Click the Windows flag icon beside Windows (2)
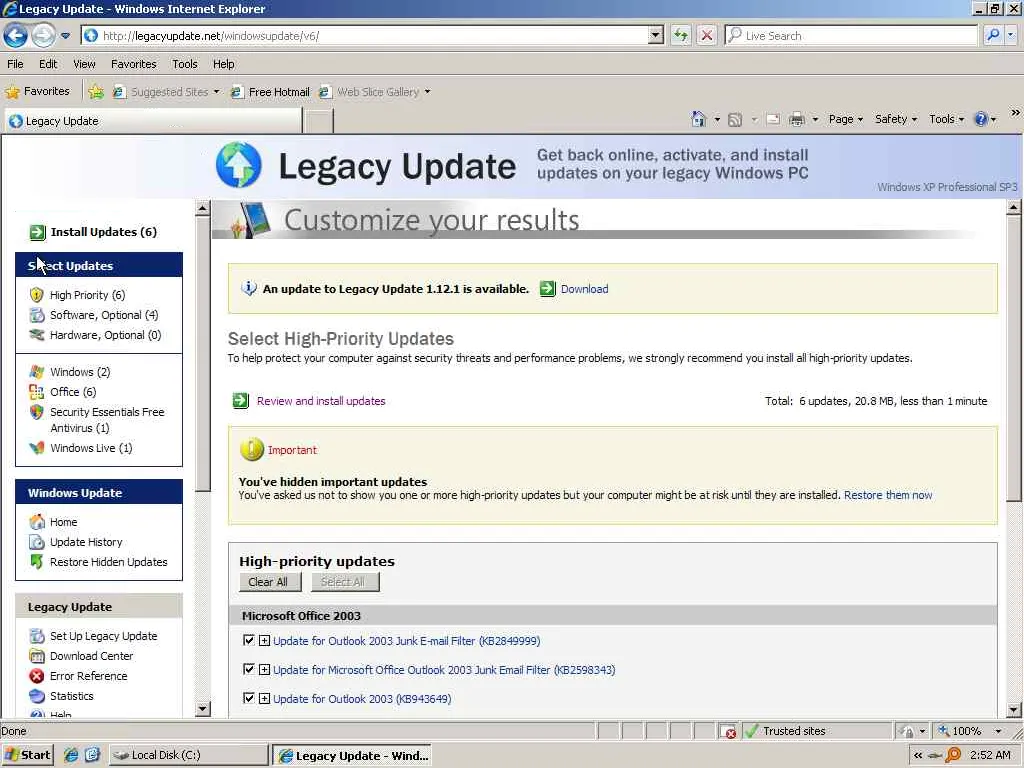Screen dimensions: 1024x768 tap(37, 372)
